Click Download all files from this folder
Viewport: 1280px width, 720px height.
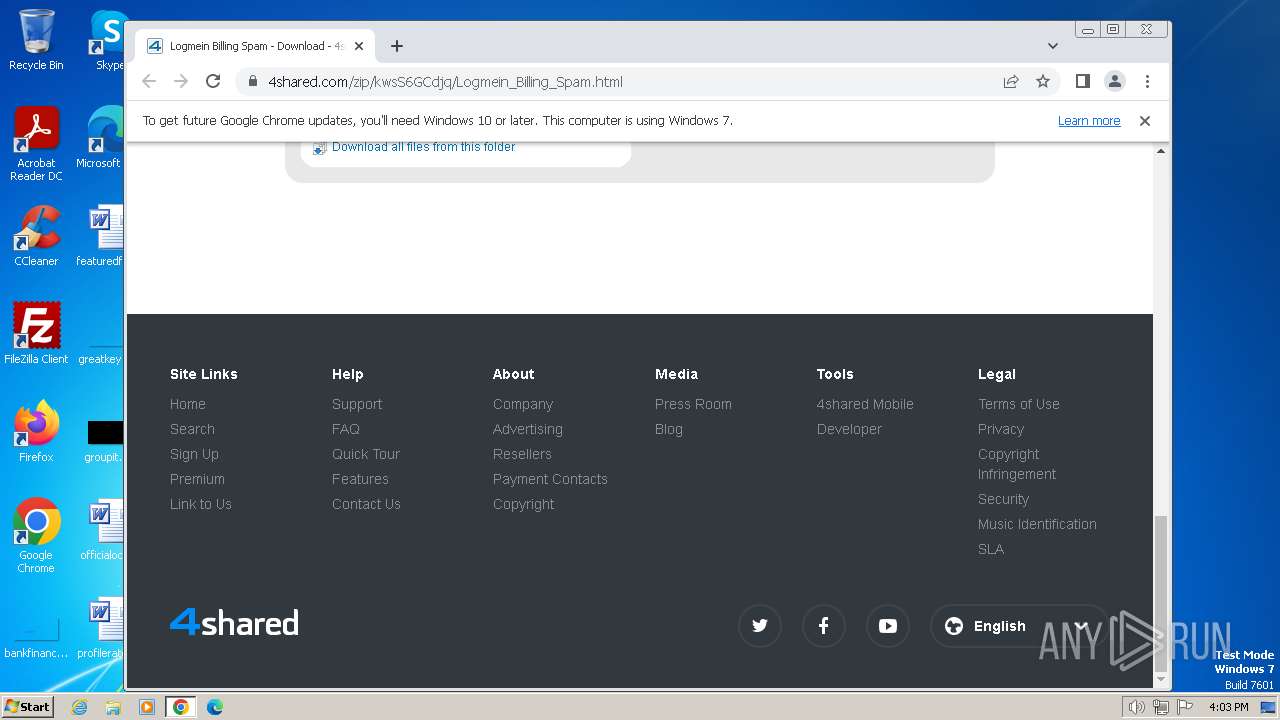coord(423,147)
